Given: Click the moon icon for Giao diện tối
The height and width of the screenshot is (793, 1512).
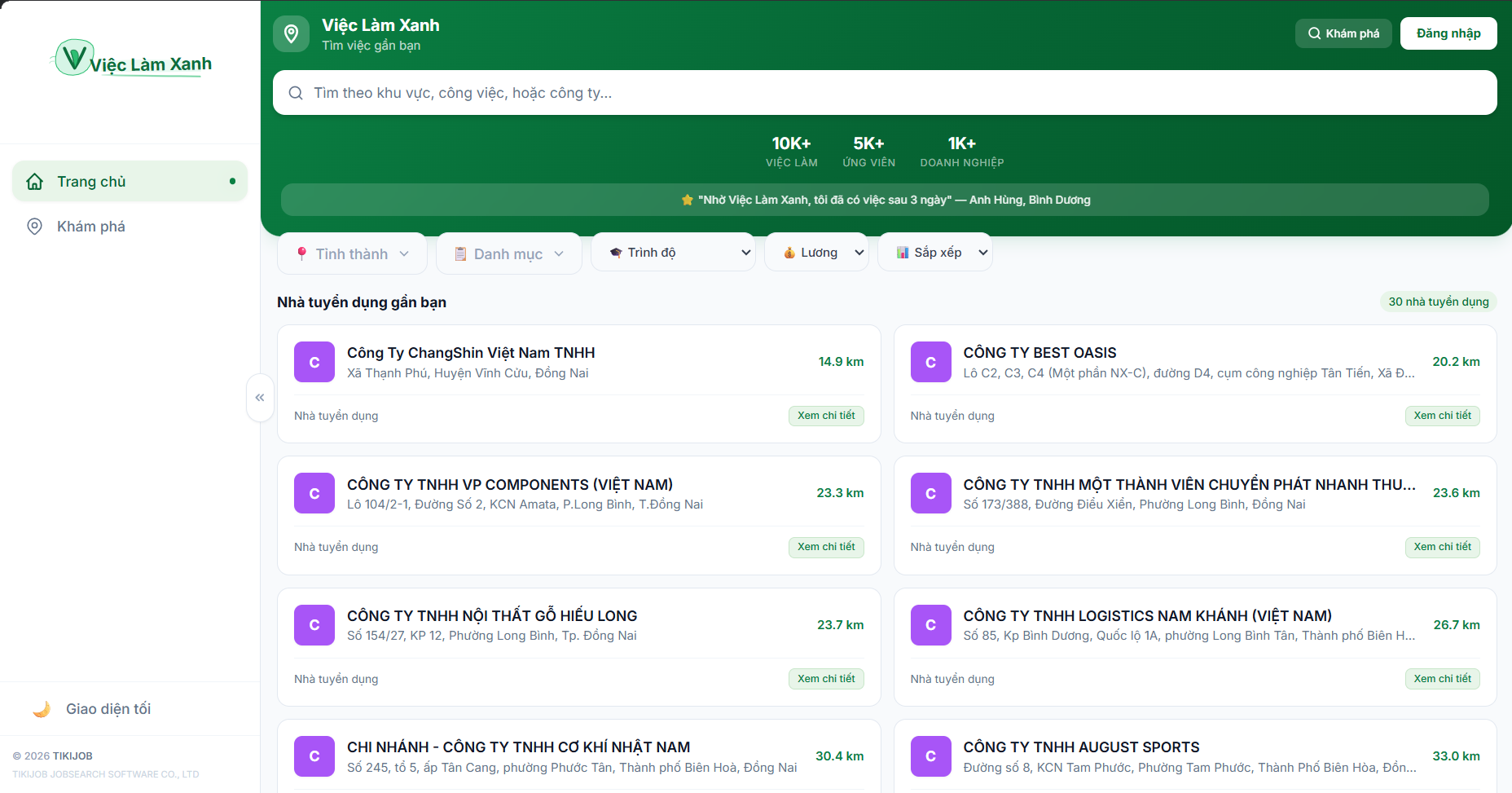Looking at the screenshot, I should [x=42, y=709].
